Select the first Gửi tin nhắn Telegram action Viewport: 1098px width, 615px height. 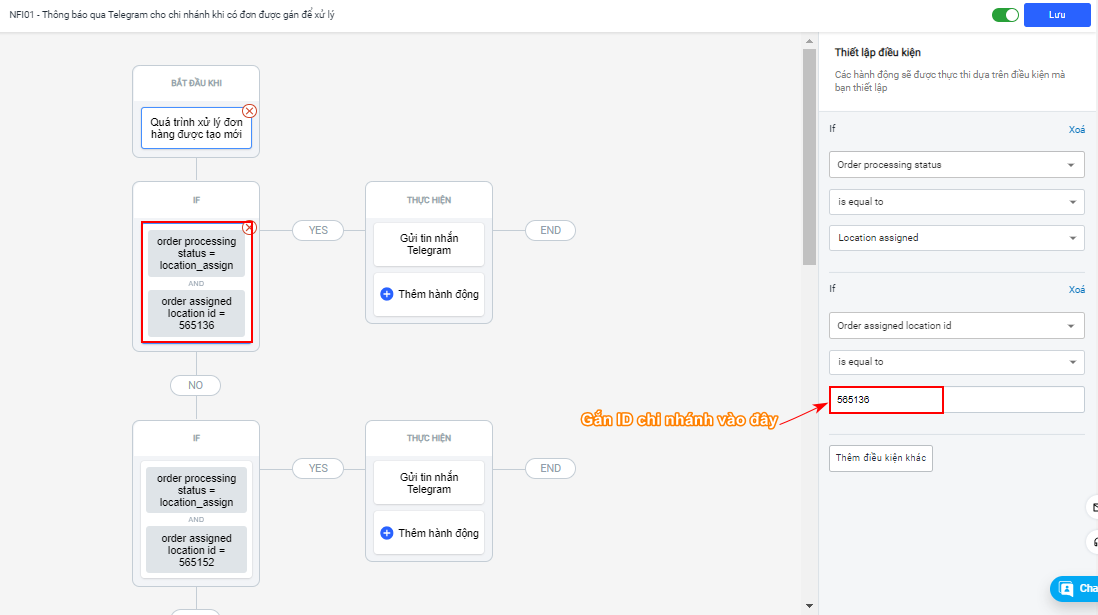[429, 244]
